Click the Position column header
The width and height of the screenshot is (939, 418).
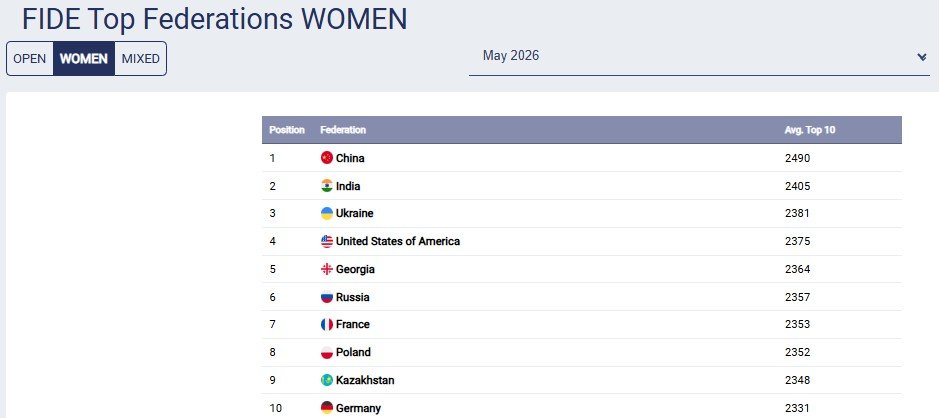[287, 130]
